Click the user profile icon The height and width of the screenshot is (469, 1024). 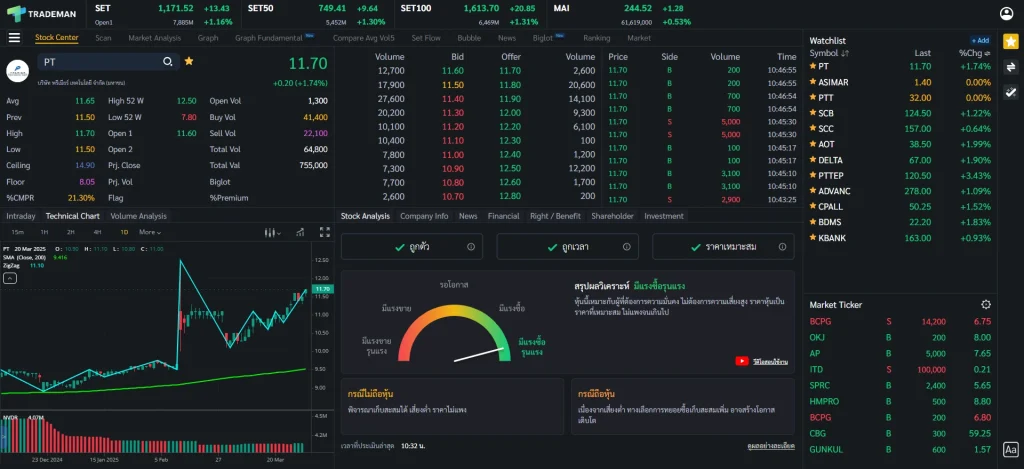click(x=1008, y=13)
